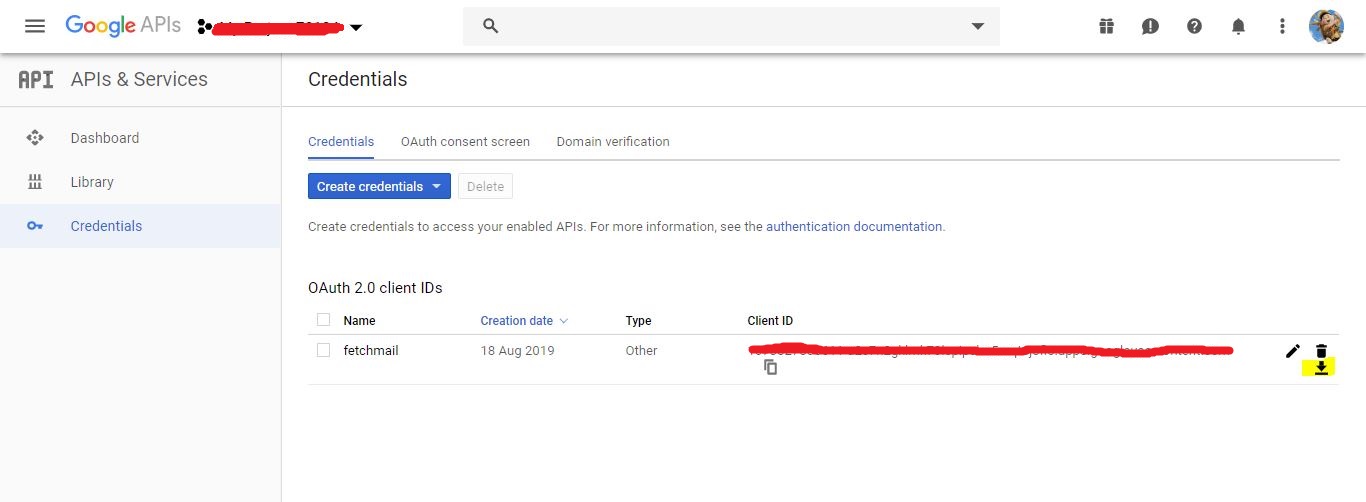
Task: Click the search magnifier icon
Action: pyautogui.click(x=490, y=26)
